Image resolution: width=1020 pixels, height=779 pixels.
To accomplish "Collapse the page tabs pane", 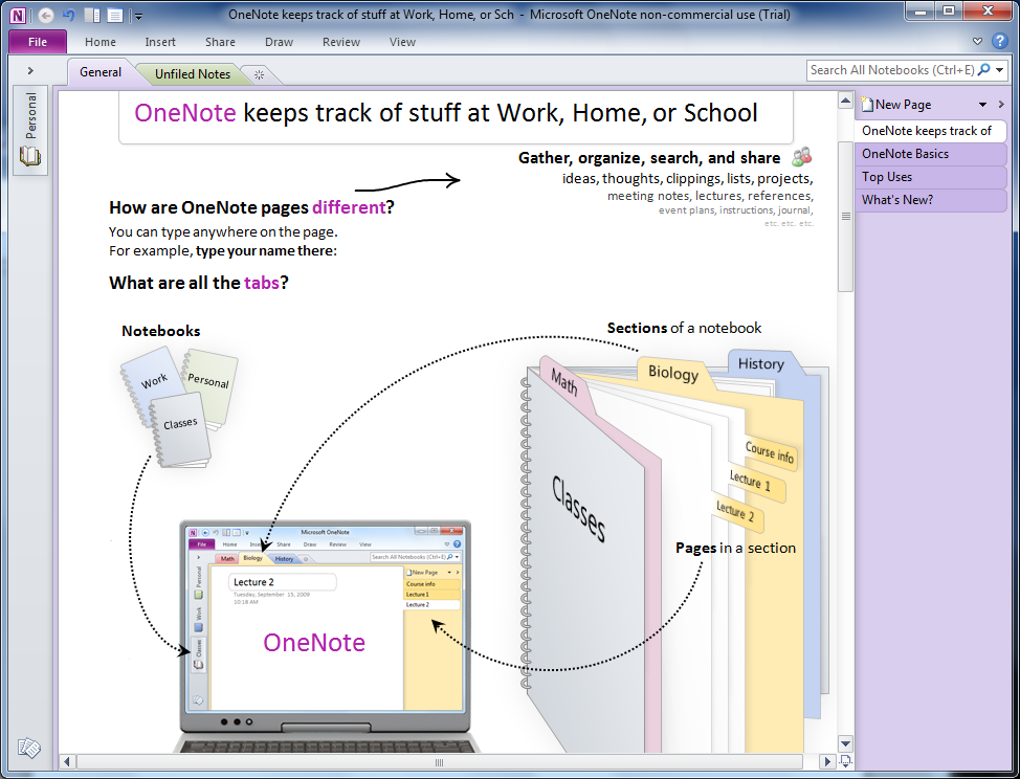I will [x=1000, y=105].
